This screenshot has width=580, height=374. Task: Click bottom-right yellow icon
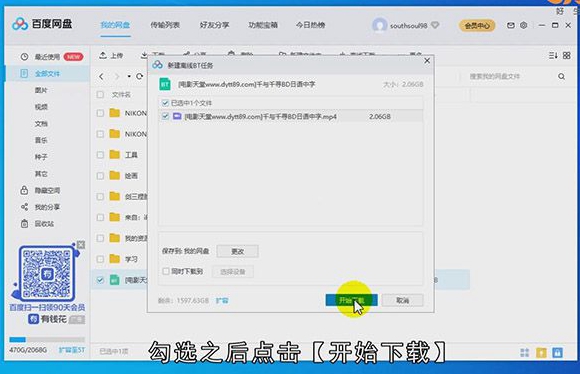point(541,353)
